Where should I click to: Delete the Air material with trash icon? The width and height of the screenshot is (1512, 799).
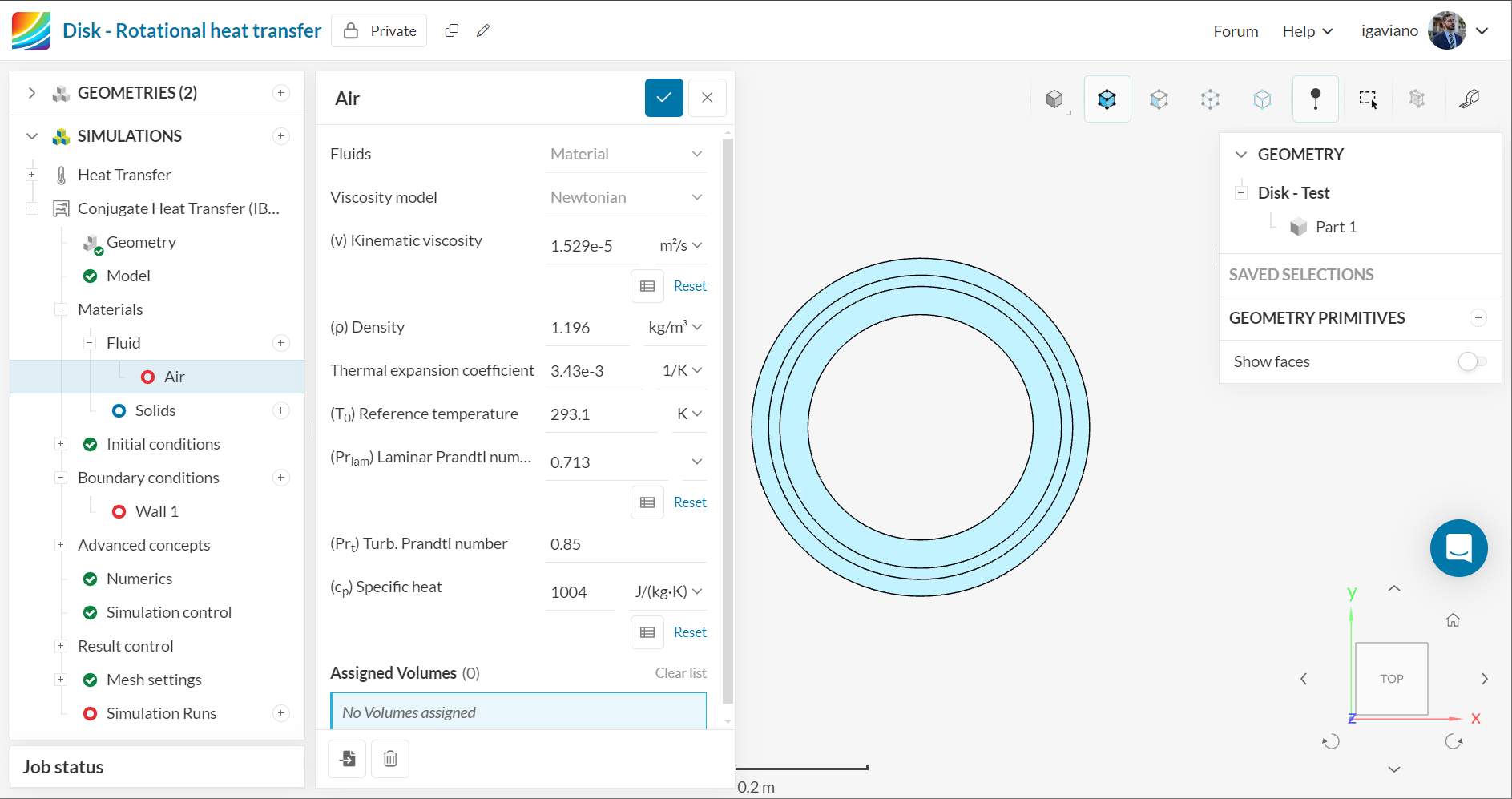pos(390,758)
